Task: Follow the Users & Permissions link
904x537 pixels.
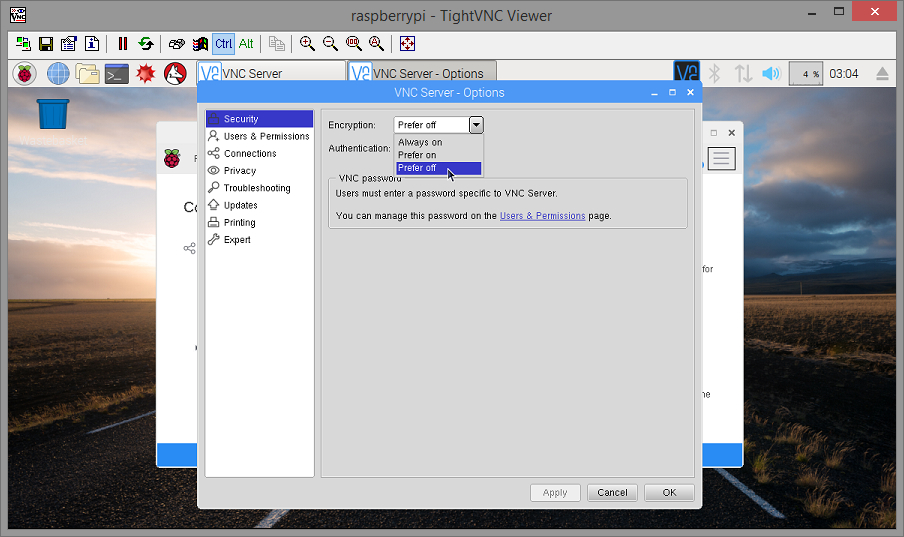Action: pos(543,216)
